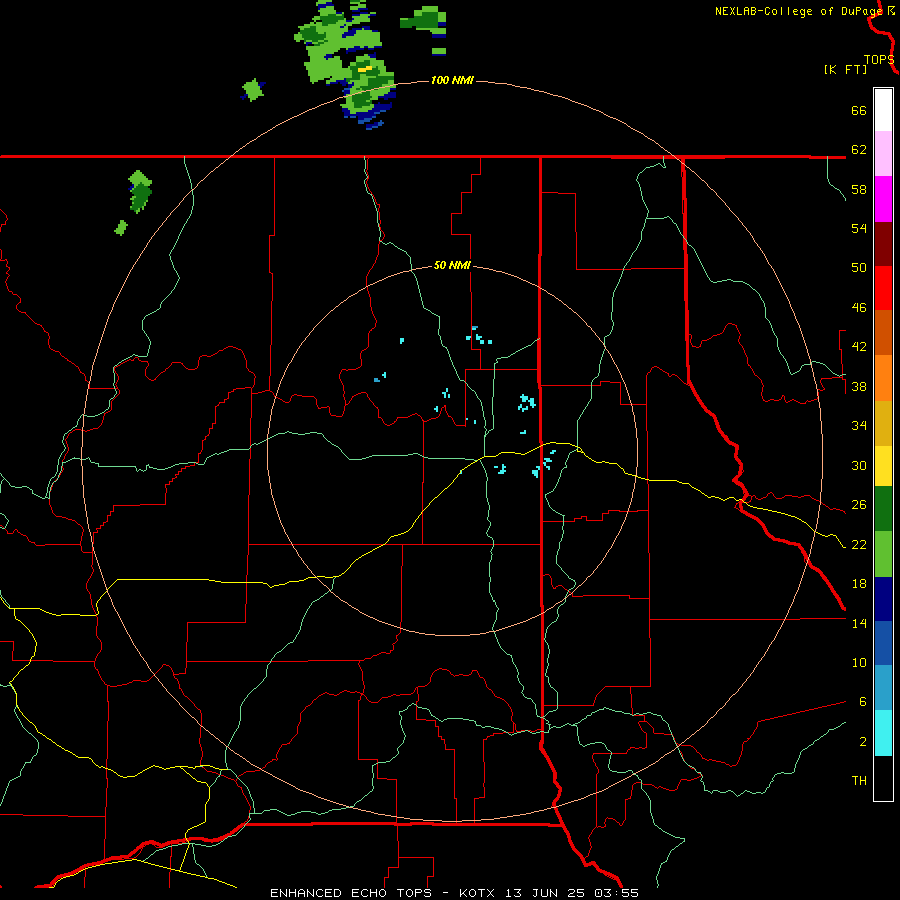This screenshot has width=900, height=900.
Task: Select the legend label "26"
Action: coord(859,505)
